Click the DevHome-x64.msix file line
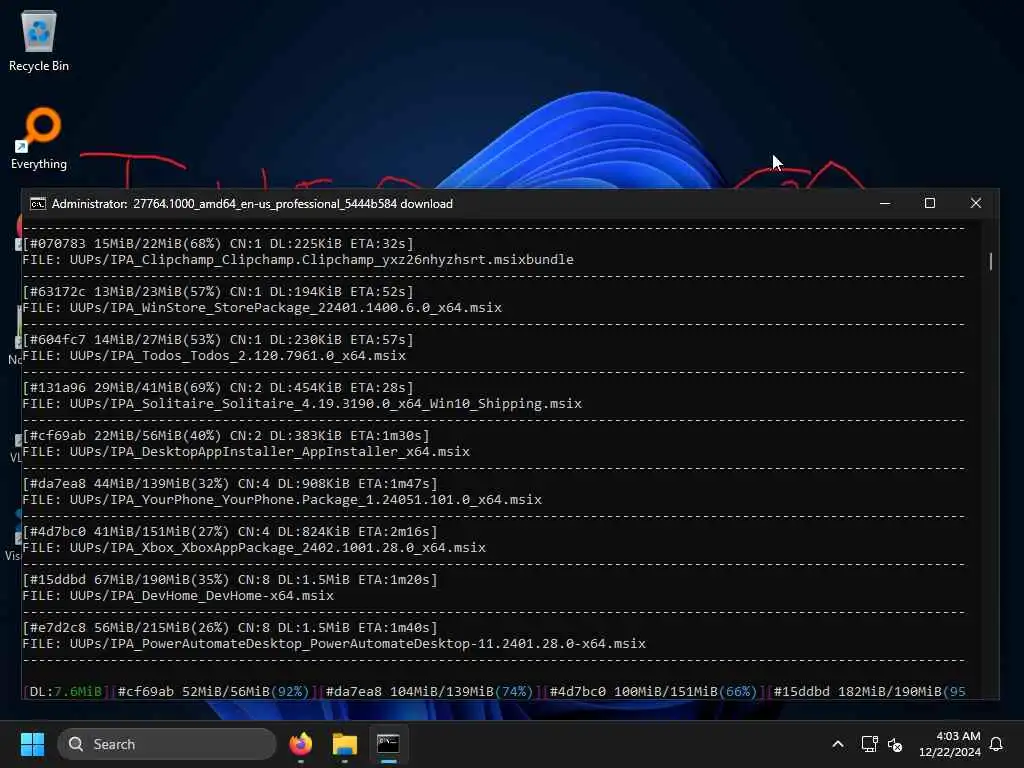The width and height of the screenshot is (1024, 768). [178, 596]
